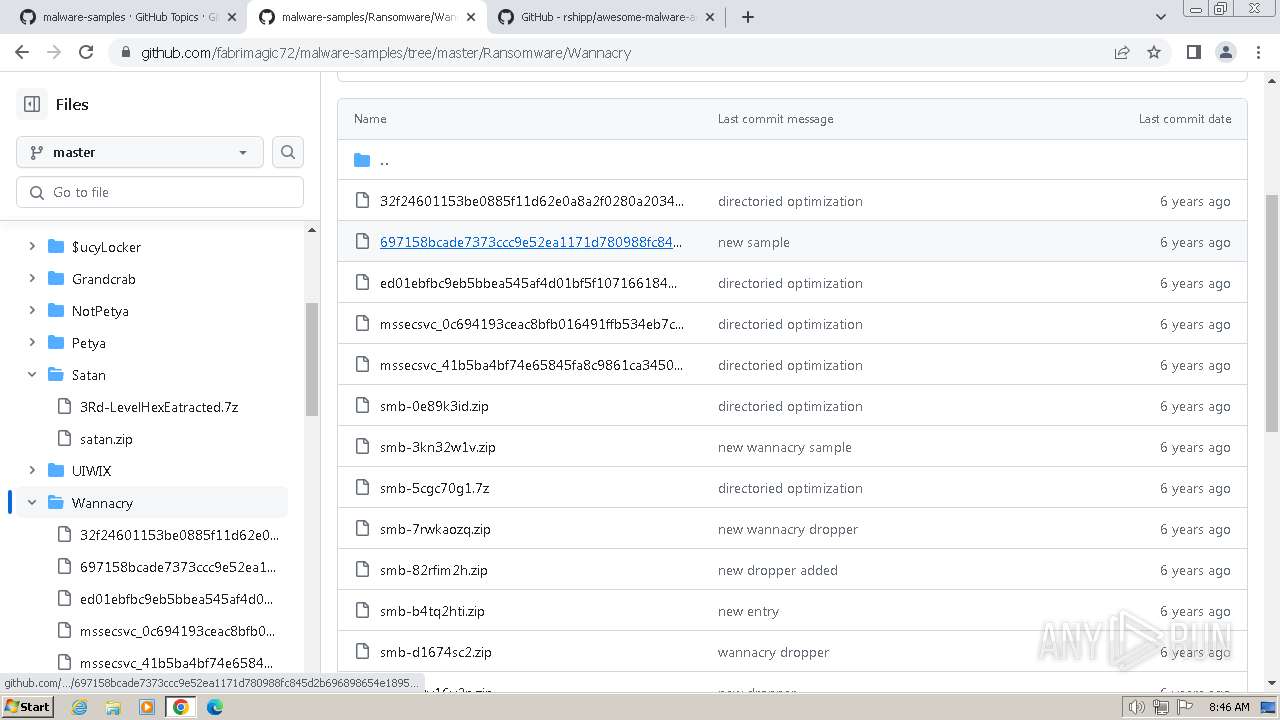
Task: Open the Chrome three-dot menu
Action: point(1257,52)
